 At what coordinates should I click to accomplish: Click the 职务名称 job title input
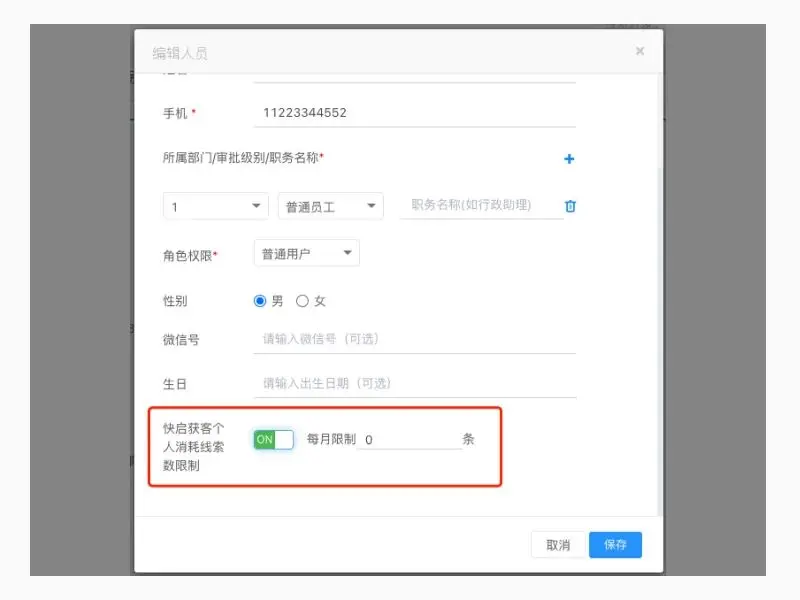pos(470,205)
